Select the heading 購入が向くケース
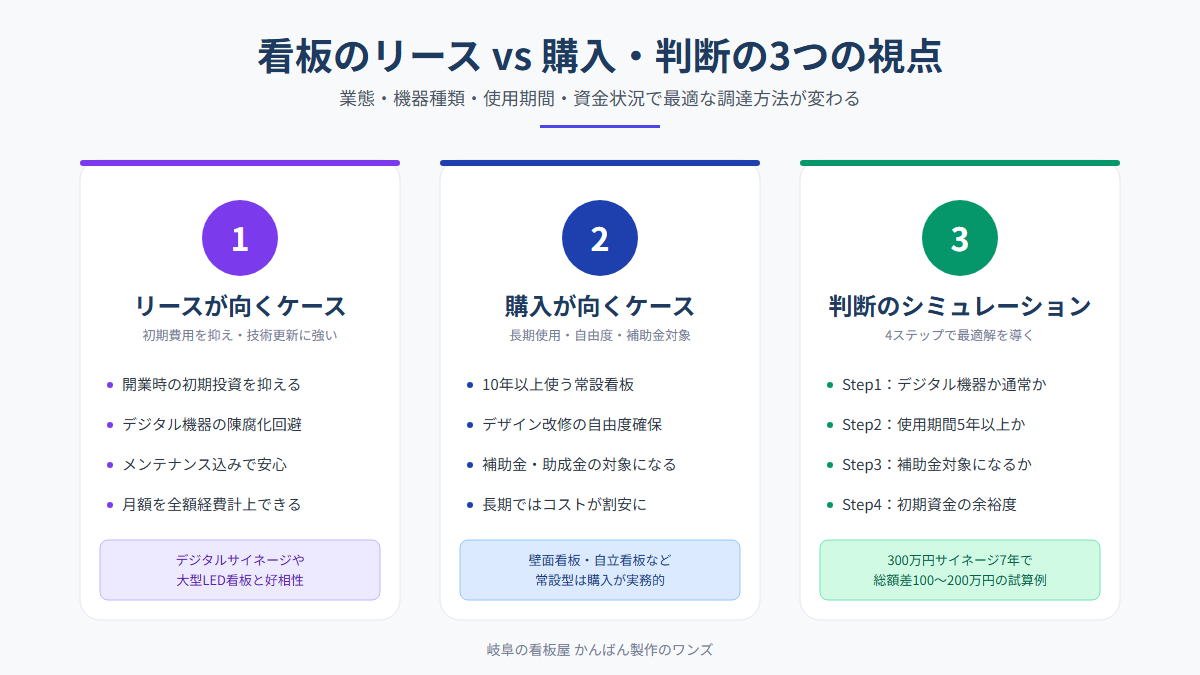 coord(600,305)
